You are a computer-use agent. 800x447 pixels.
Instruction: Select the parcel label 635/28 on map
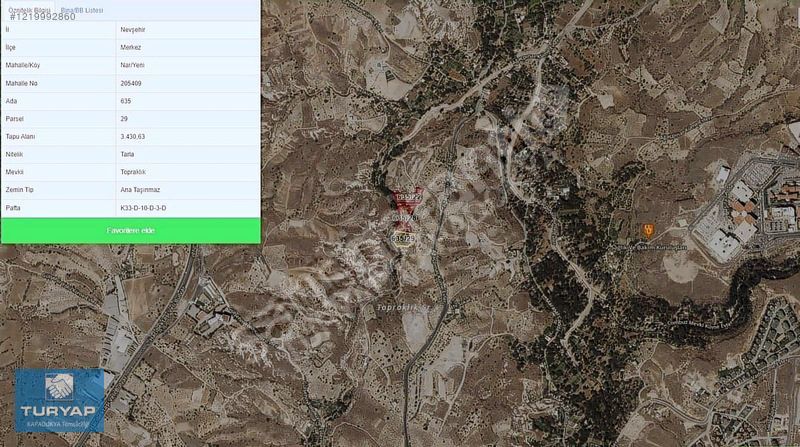tap(406, 218)
